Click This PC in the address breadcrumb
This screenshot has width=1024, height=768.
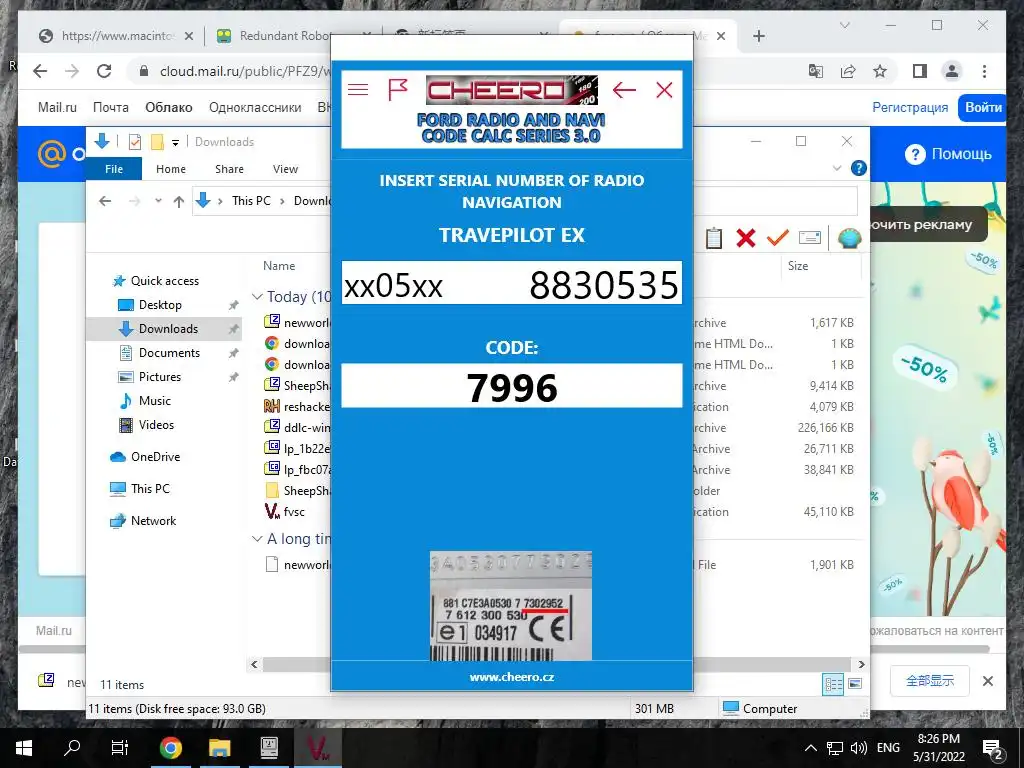251,201
